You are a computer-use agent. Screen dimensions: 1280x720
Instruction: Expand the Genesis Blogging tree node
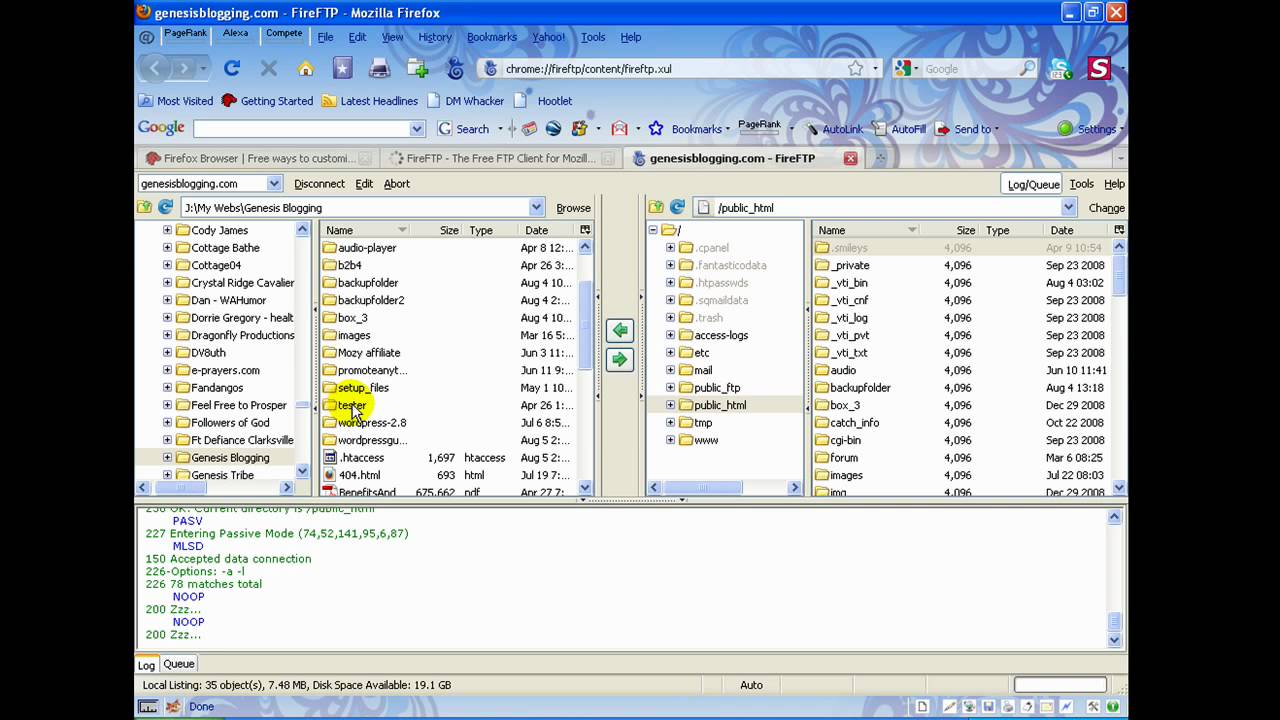pyautogui.click(x=167, y=457)
